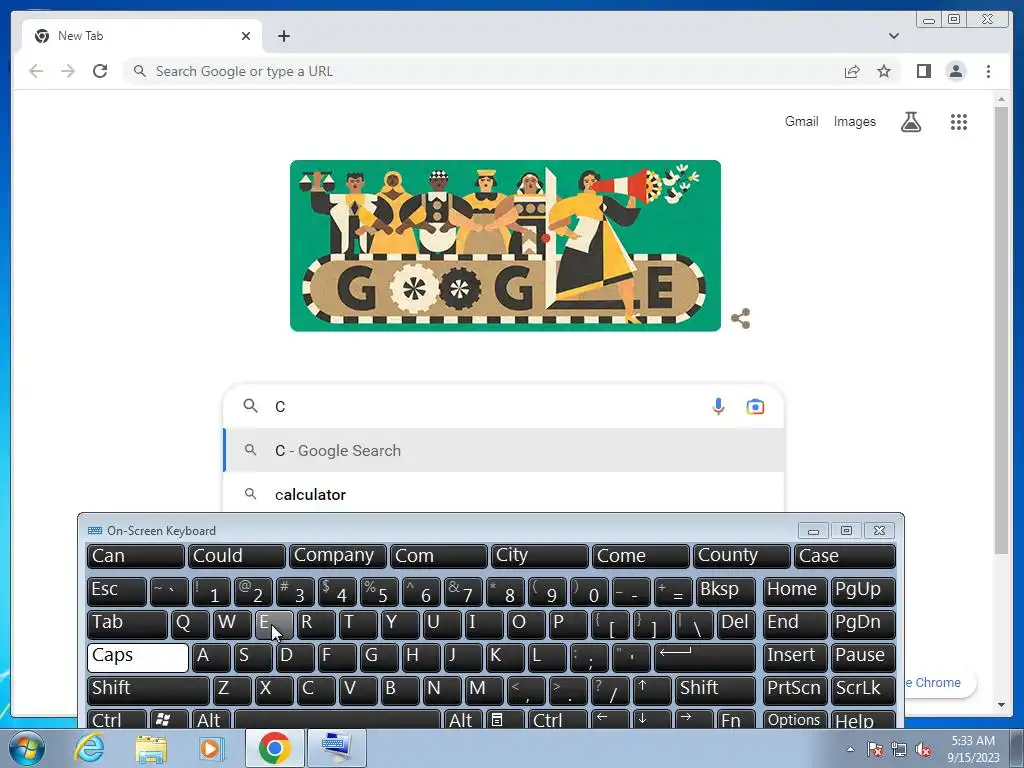Screen dimensions: 1024x768
Task: Click the muted volume tray icon
Action: 923,749
